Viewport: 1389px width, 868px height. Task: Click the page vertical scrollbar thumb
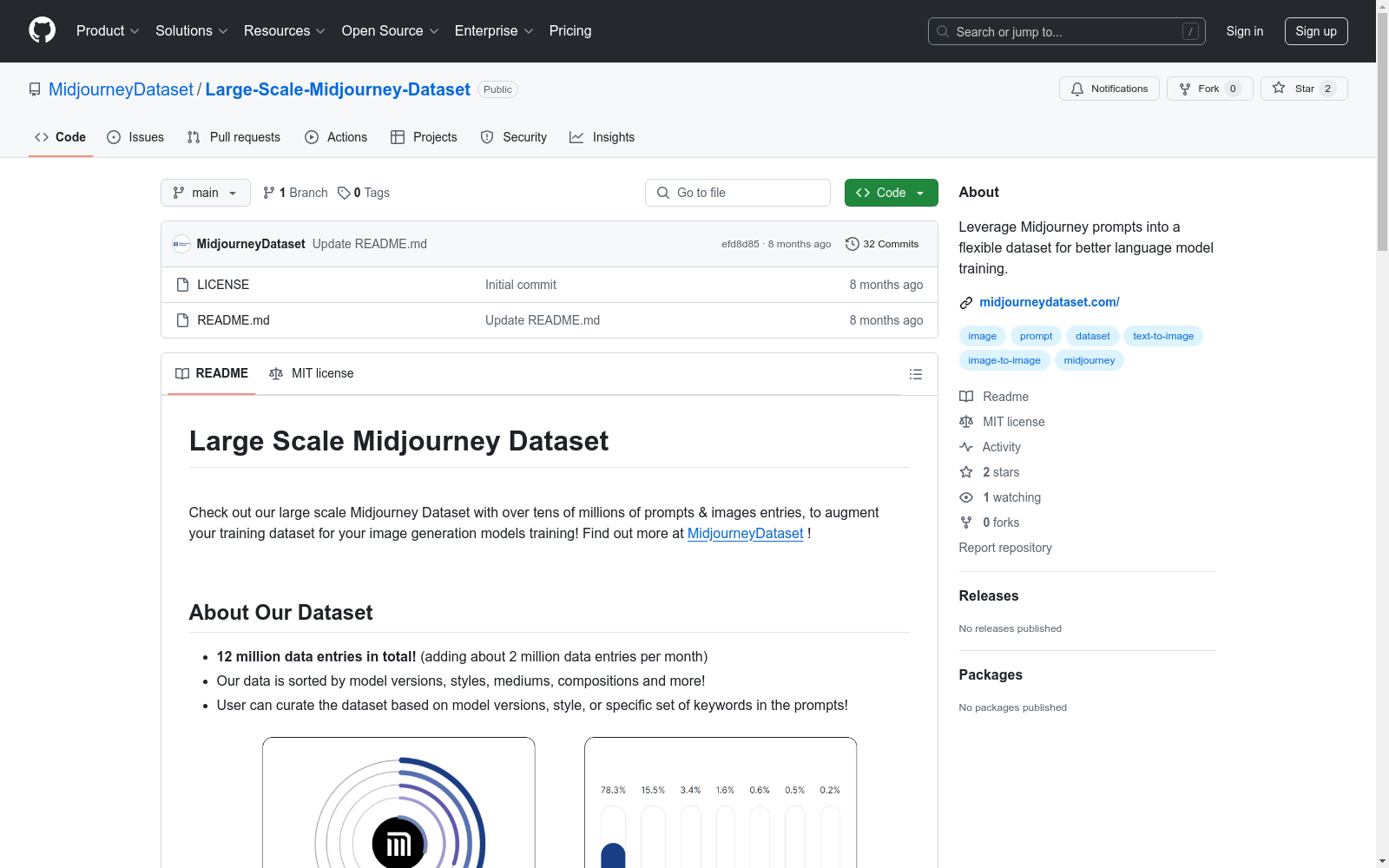tap(1382, 132)
